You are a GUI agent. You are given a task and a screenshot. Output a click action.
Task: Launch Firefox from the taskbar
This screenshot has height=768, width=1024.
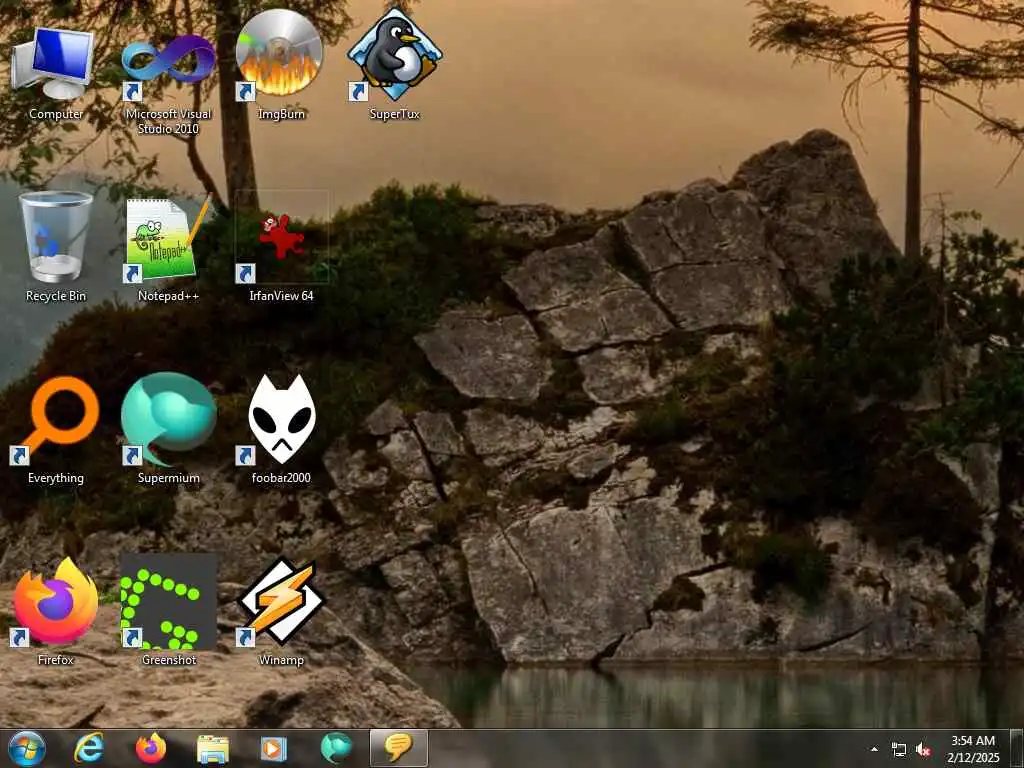click(x=151, y=748)
